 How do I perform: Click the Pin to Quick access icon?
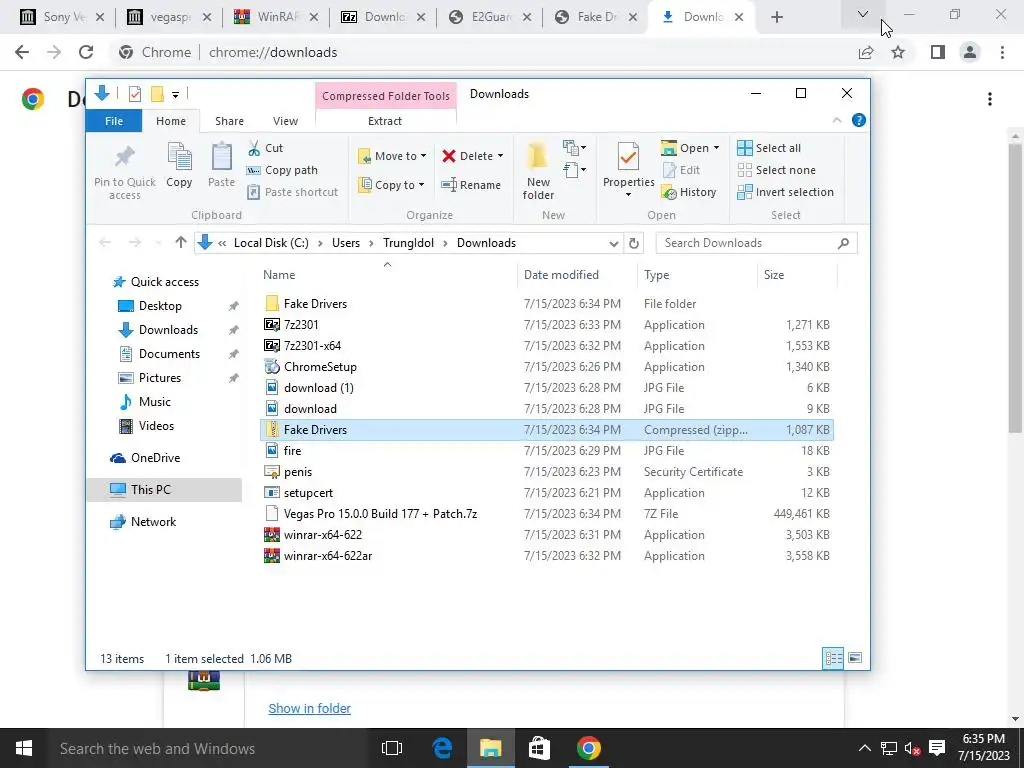point(124,157)
